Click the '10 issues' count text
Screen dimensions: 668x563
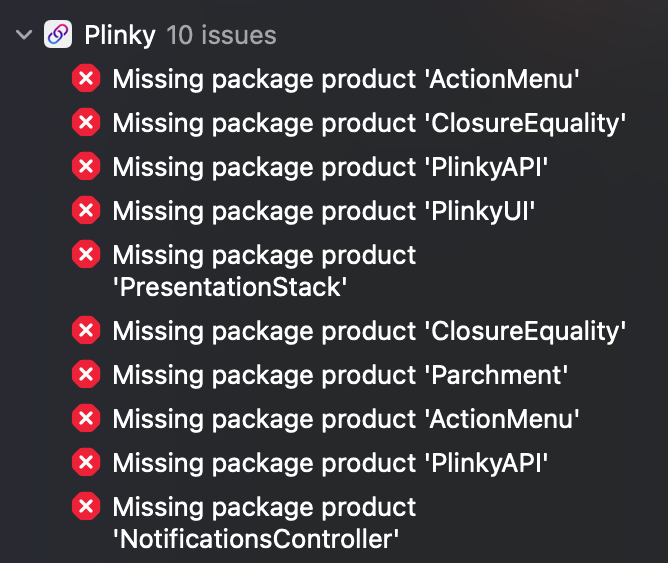[221, 36]
